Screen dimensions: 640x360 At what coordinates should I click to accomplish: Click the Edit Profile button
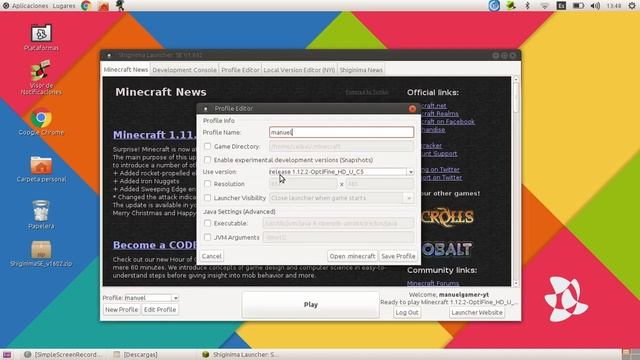tap(160, 310)
